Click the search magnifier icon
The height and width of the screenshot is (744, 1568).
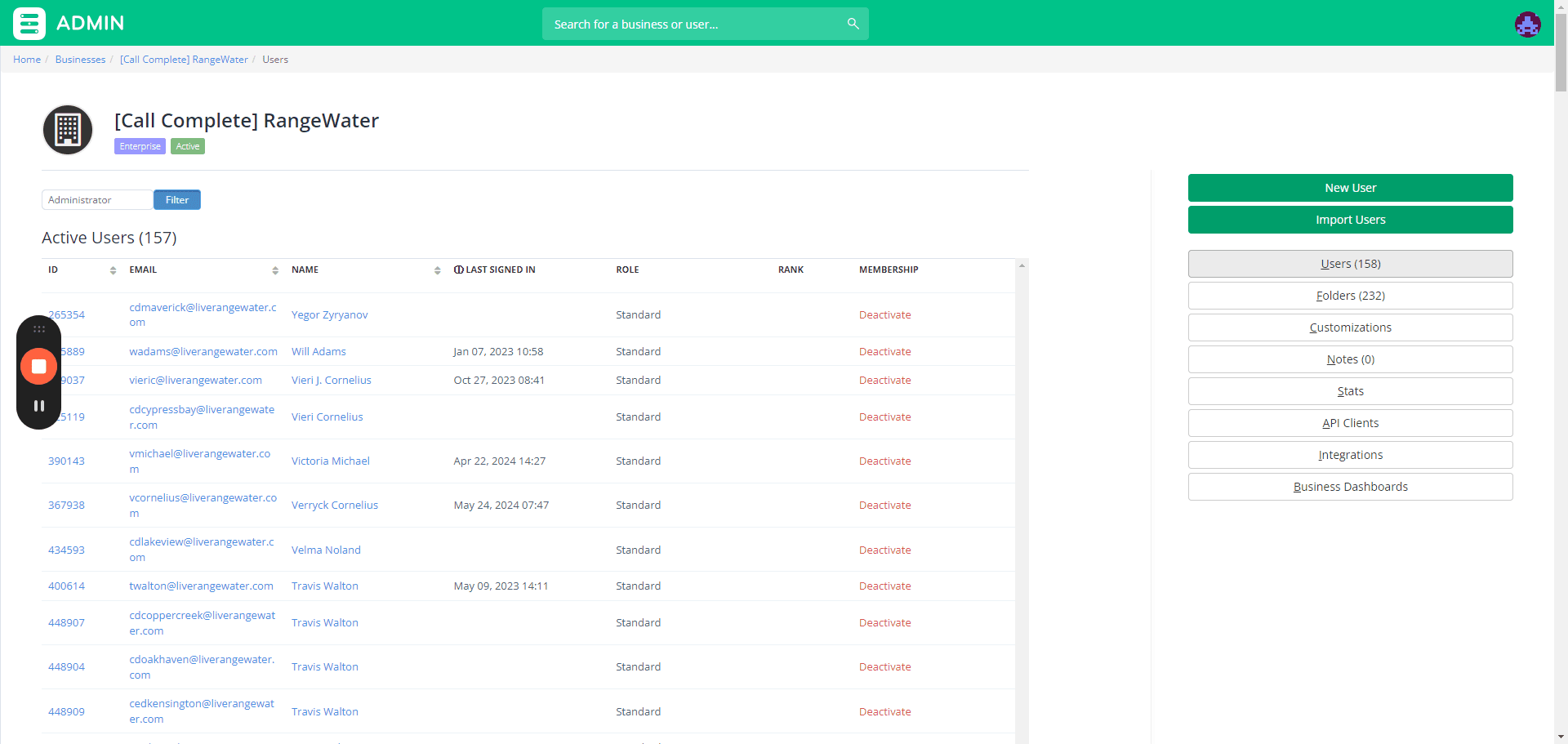853,24
